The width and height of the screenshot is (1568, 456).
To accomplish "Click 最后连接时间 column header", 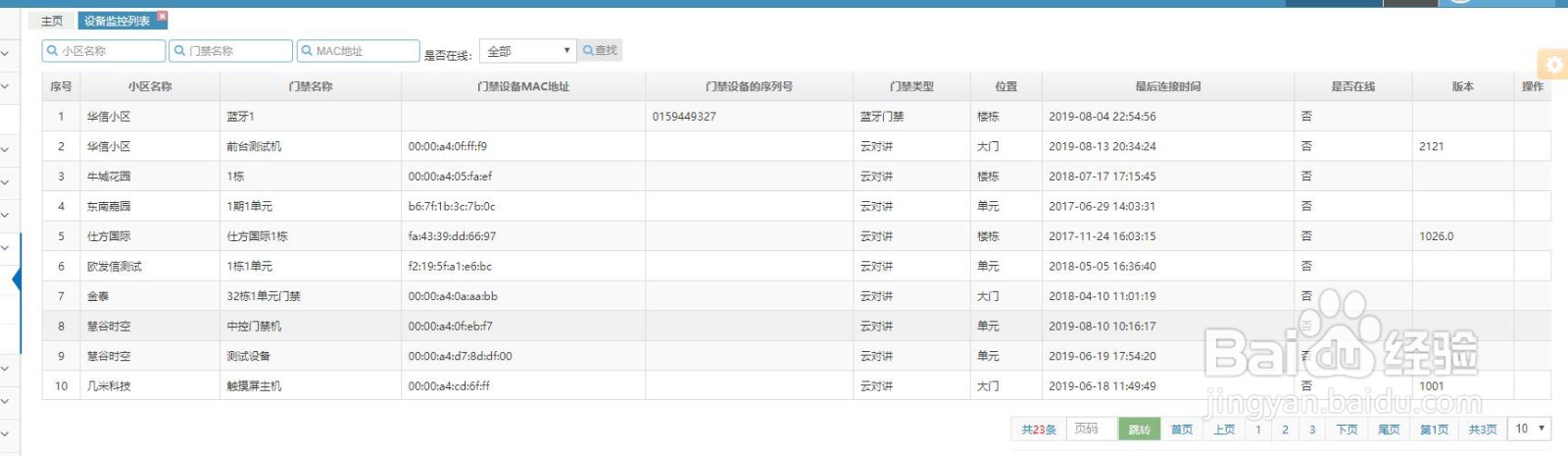I will click(x=1168, y=86).
